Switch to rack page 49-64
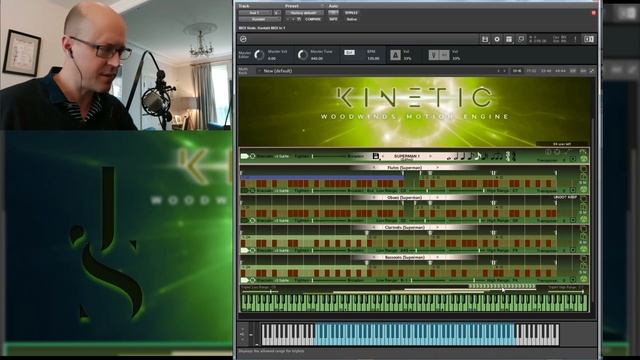 coord(560,71)
